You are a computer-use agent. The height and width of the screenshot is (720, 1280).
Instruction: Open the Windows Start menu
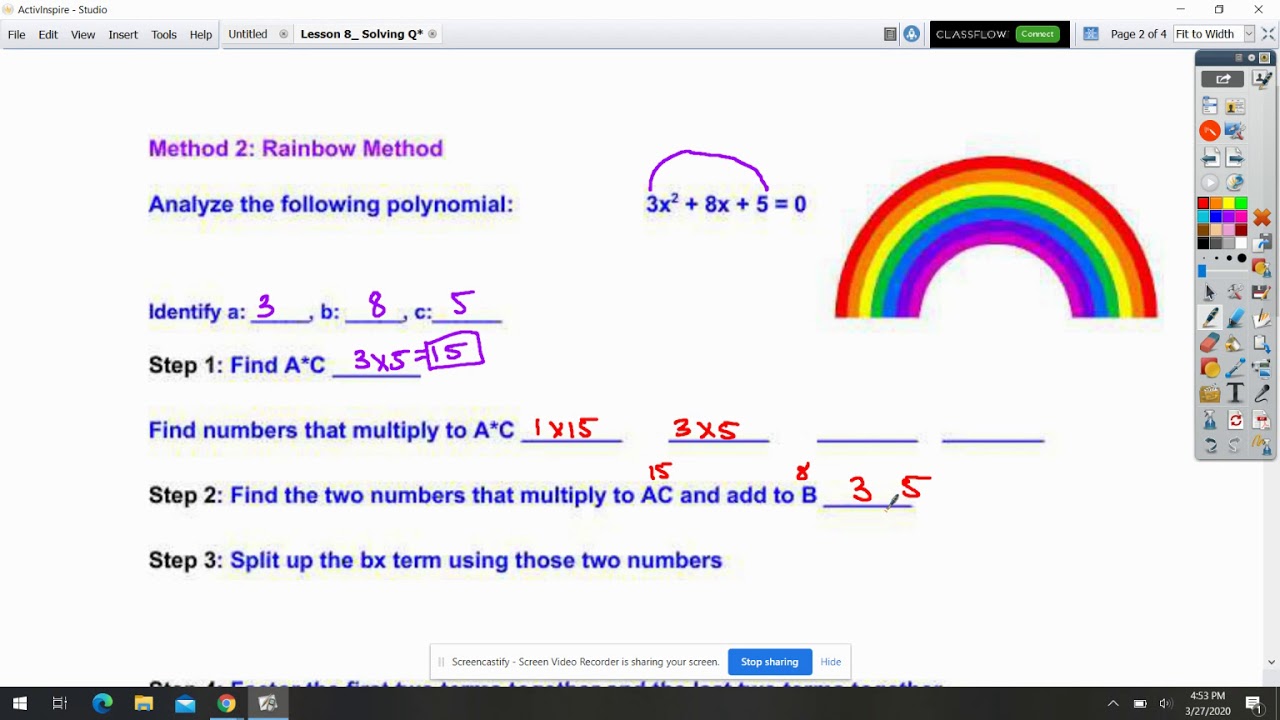pos(20,704)
